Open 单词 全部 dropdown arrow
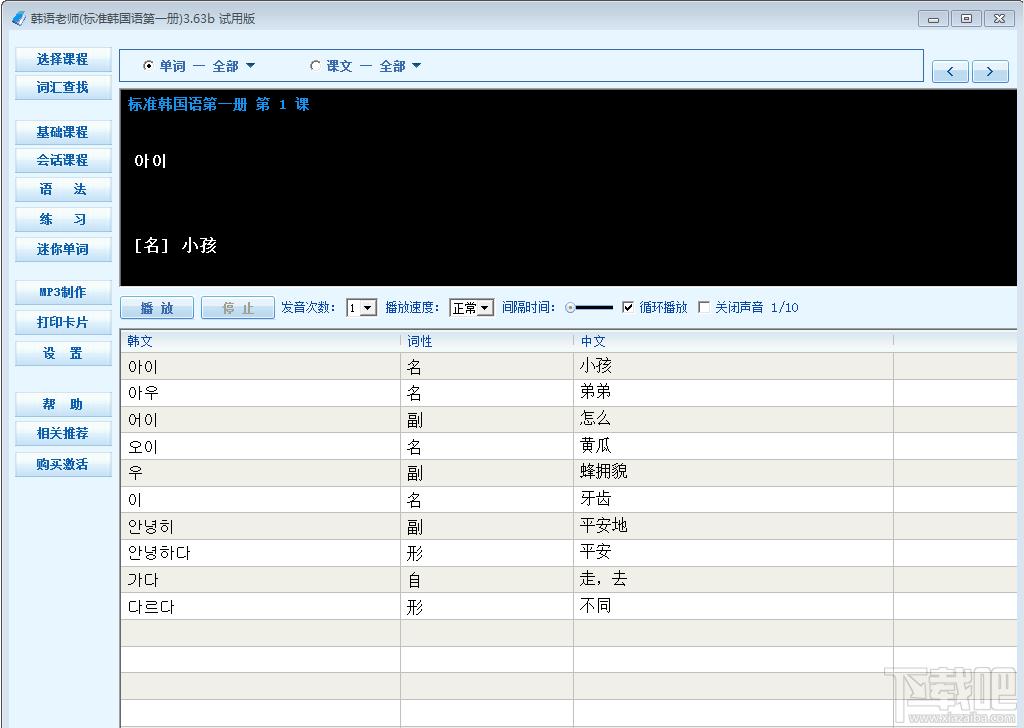 click(x=250, y=65)
